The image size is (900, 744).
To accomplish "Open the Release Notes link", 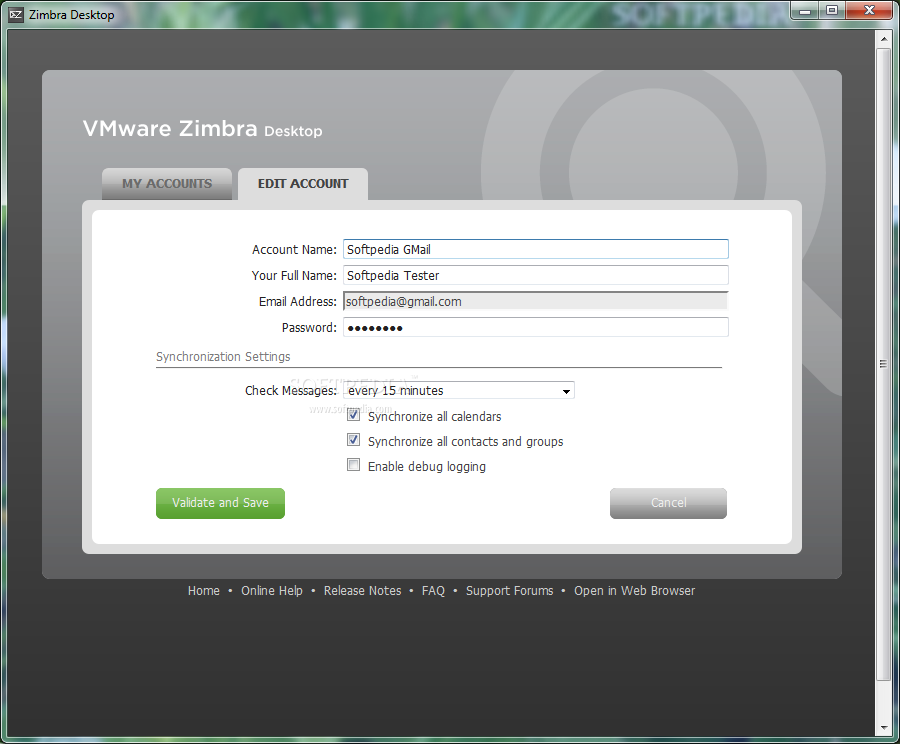I will point(362,591).
